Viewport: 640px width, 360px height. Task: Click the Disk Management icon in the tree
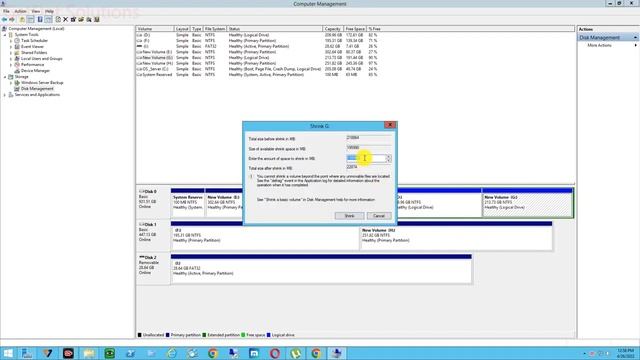[17, 89]
